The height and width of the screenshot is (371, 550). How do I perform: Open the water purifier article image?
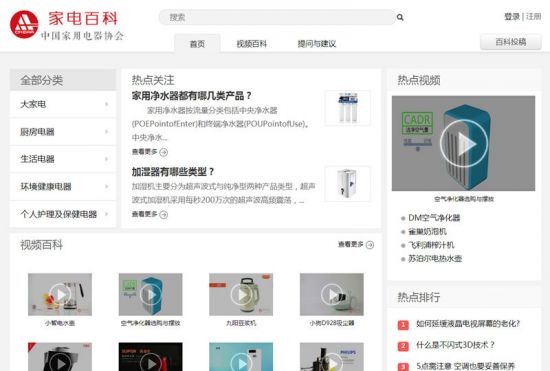point(347,108)
